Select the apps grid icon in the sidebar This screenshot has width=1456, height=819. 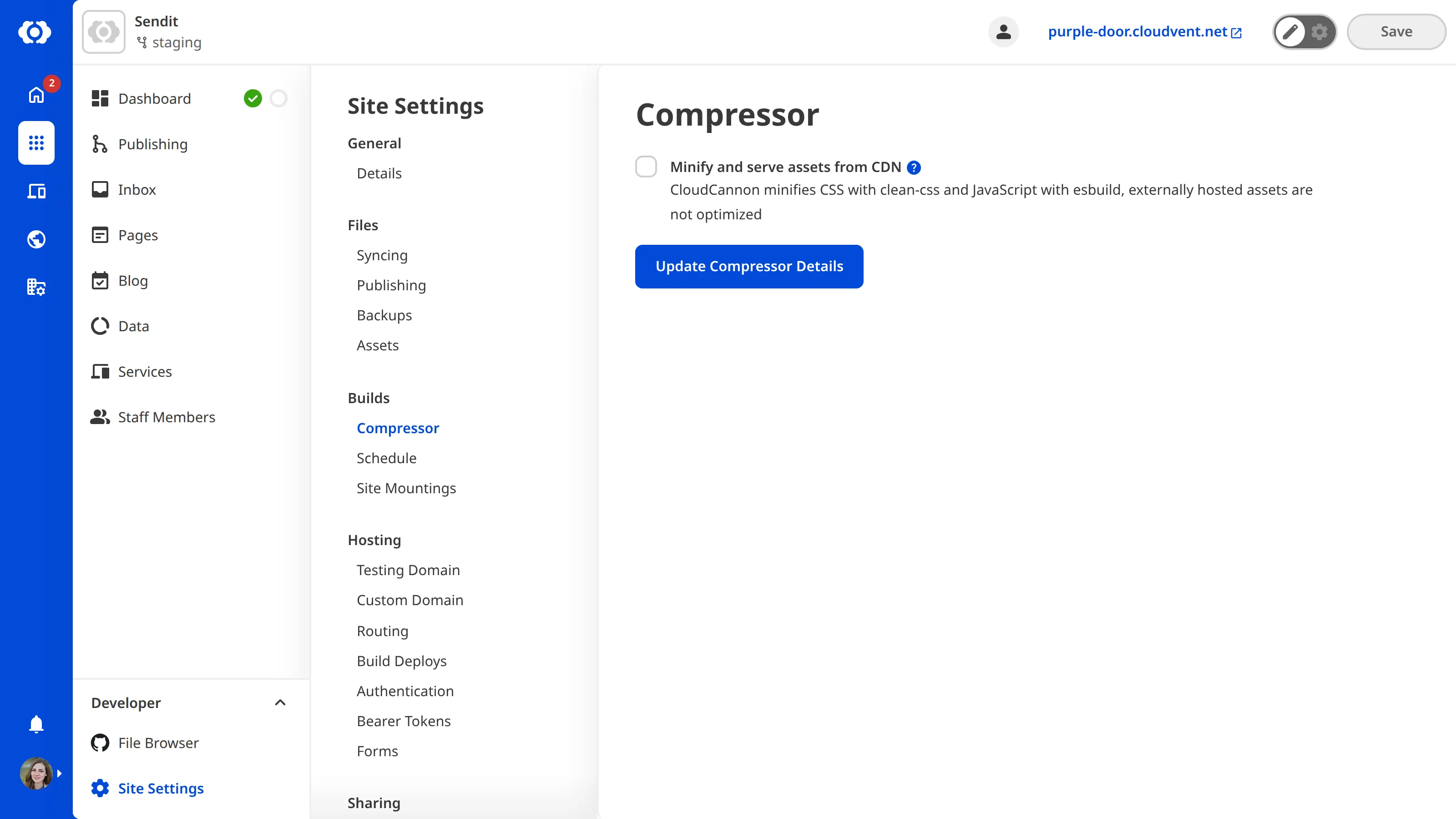coord(35,143)
